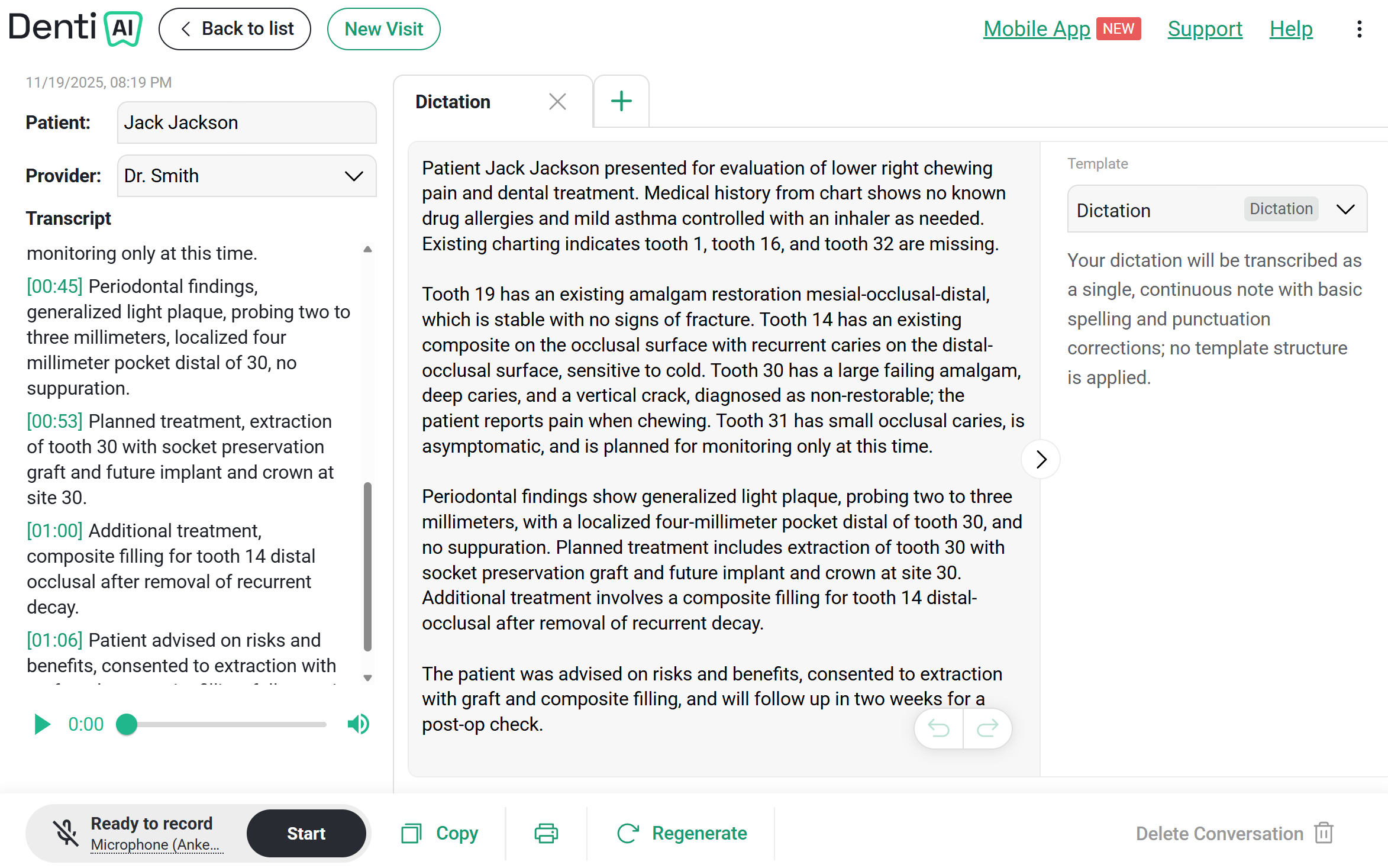Regenerate the dictation note
This screenshot has width=1388, height=868.
[682, 833]
